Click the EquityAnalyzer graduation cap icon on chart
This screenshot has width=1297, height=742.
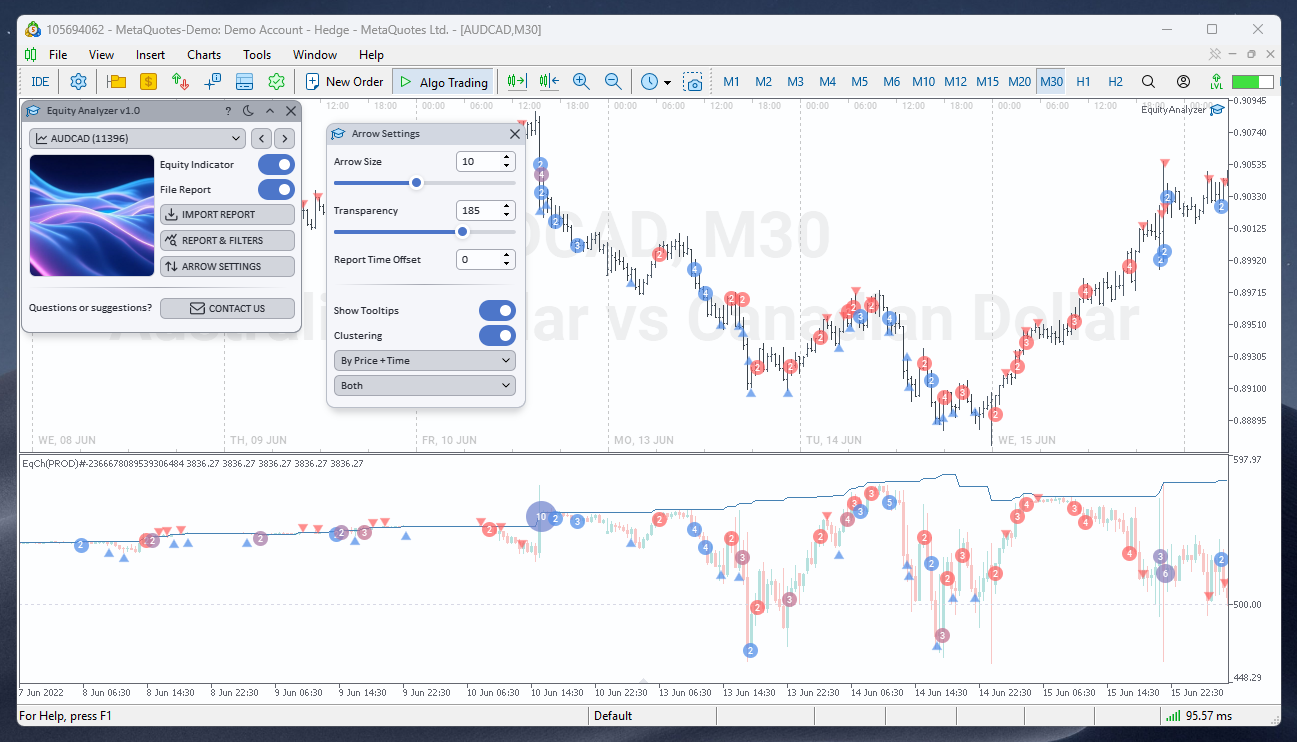click(1217, 110)
